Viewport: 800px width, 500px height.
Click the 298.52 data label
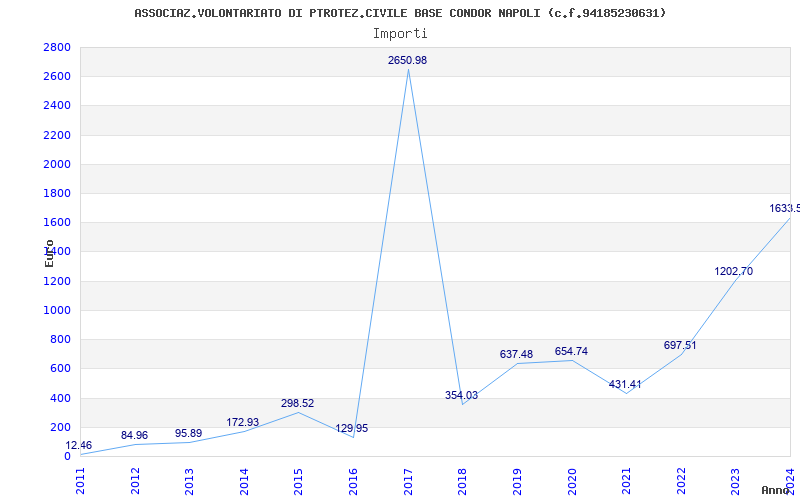coord(297,404)
